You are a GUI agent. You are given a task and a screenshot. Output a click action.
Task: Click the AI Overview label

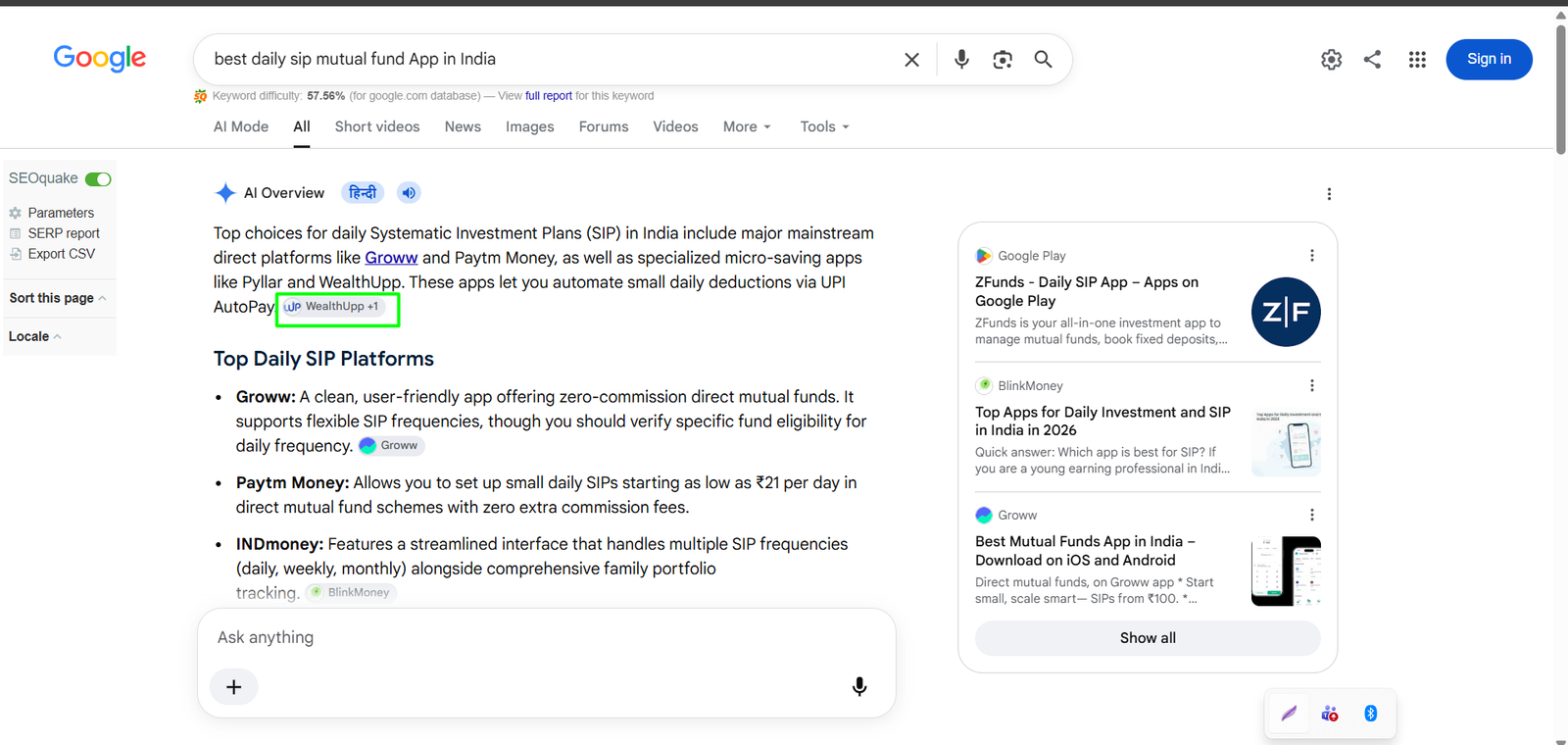pos(284,193)
